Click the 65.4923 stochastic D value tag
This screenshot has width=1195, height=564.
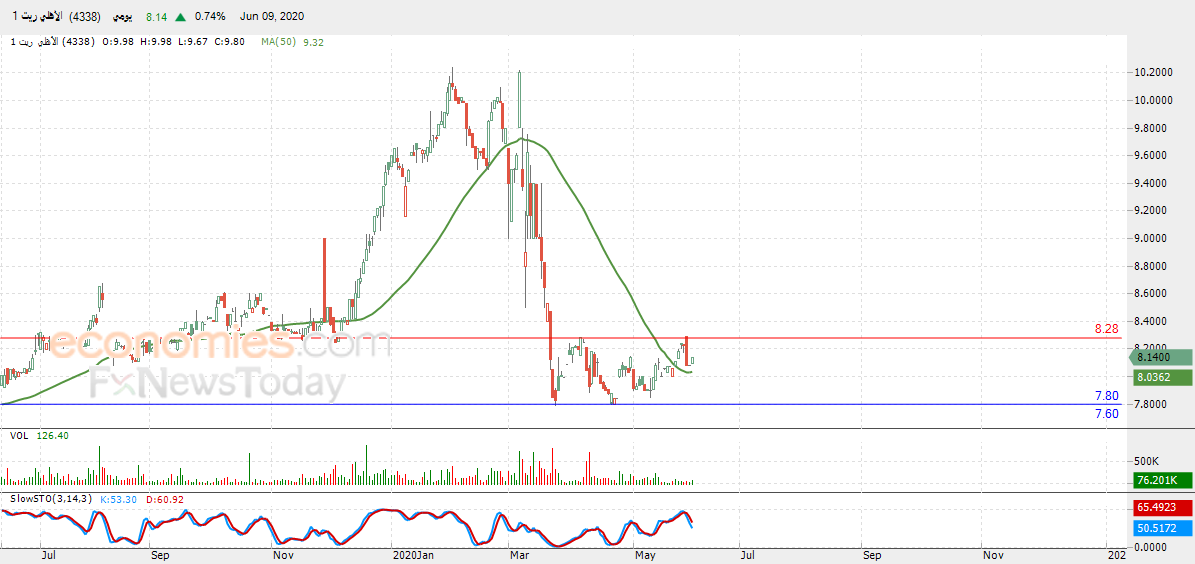click(1159, 506)
